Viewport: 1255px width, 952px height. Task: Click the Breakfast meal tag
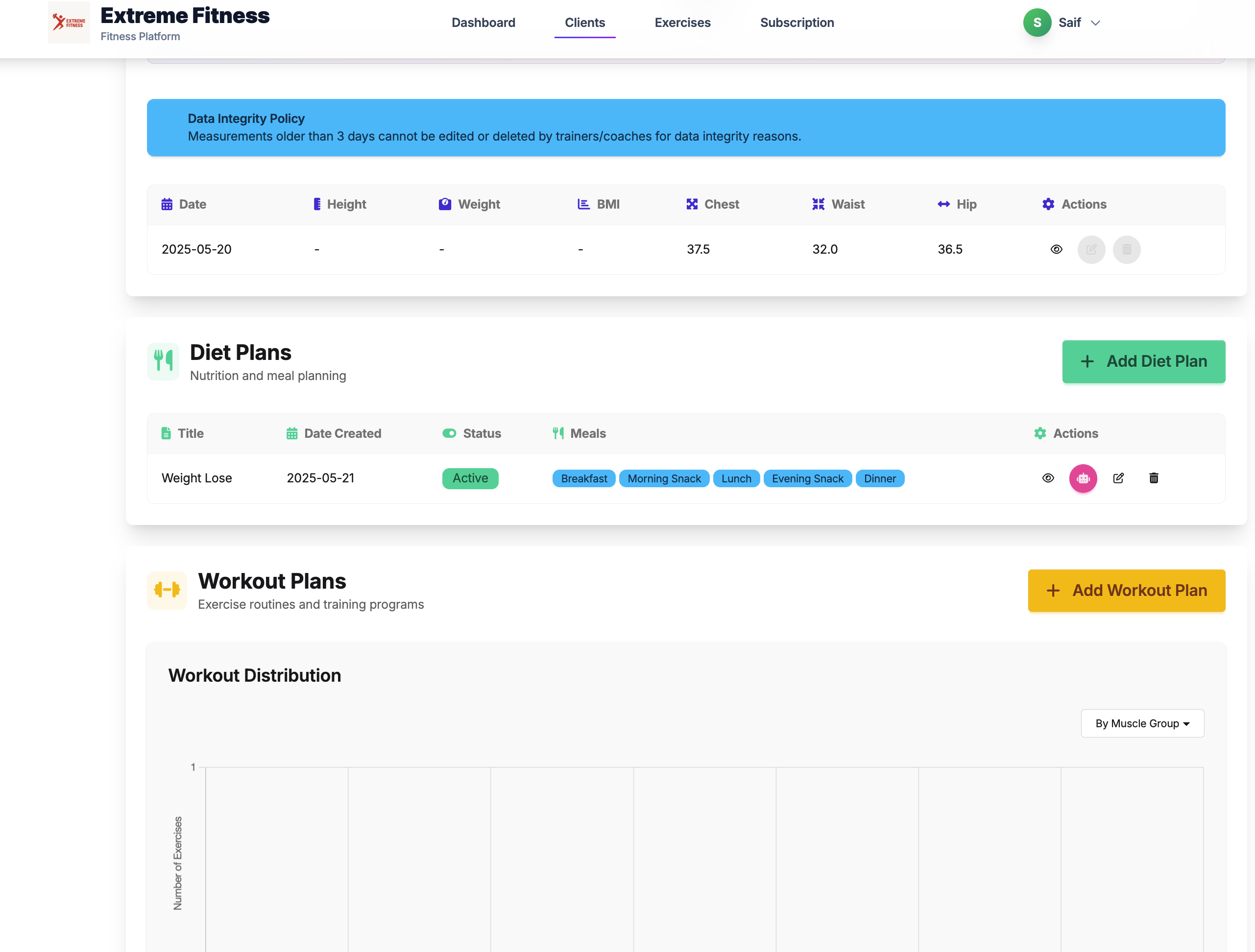point(583,479)
